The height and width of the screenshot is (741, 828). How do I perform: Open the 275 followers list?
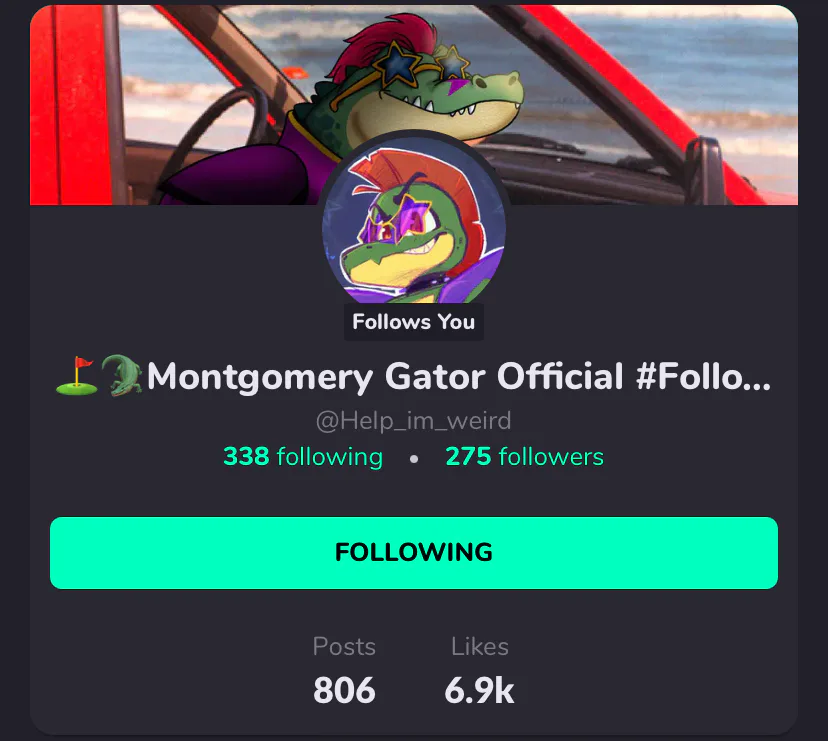pos(524,456)
